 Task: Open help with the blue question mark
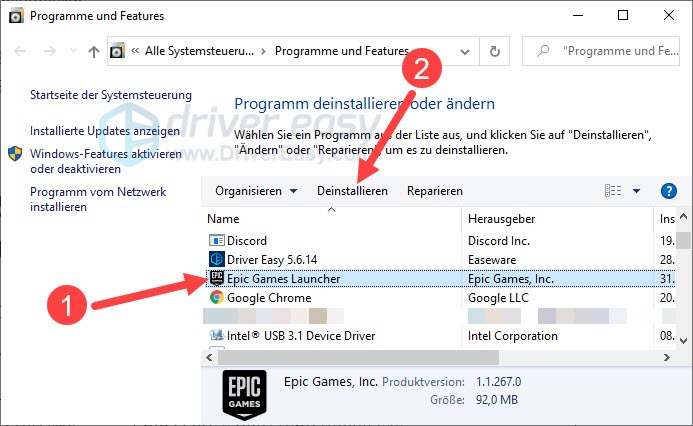[669, 191]
